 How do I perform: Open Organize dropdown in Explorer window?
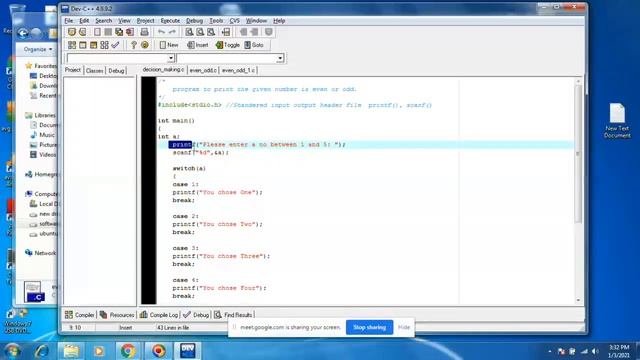[38, 49]
